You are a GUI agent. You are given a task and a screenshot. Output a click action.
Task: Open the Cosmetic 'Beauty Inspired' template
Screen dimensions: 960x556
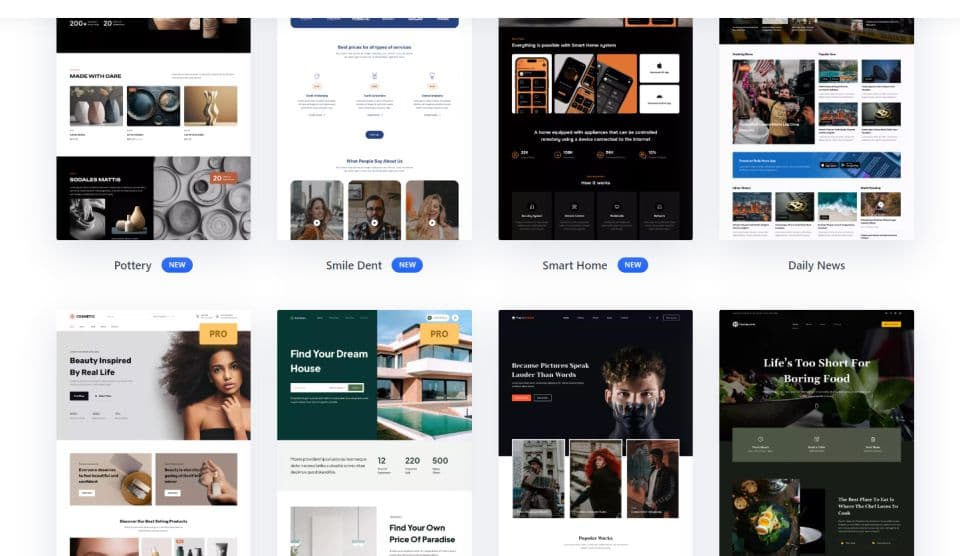(153, 433)
